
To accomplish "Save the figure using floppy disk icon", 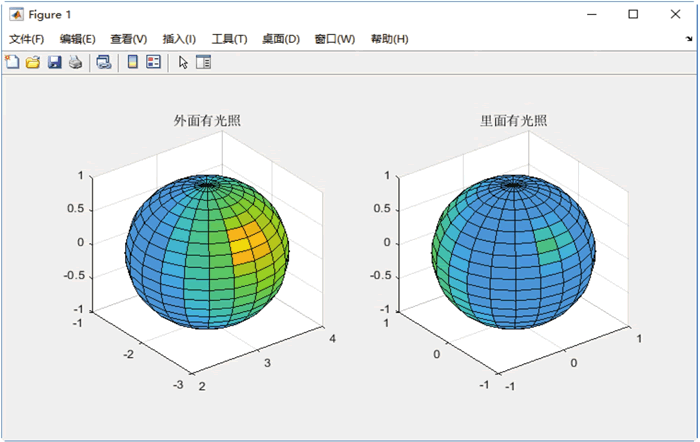I will click(x=54, y=62).
